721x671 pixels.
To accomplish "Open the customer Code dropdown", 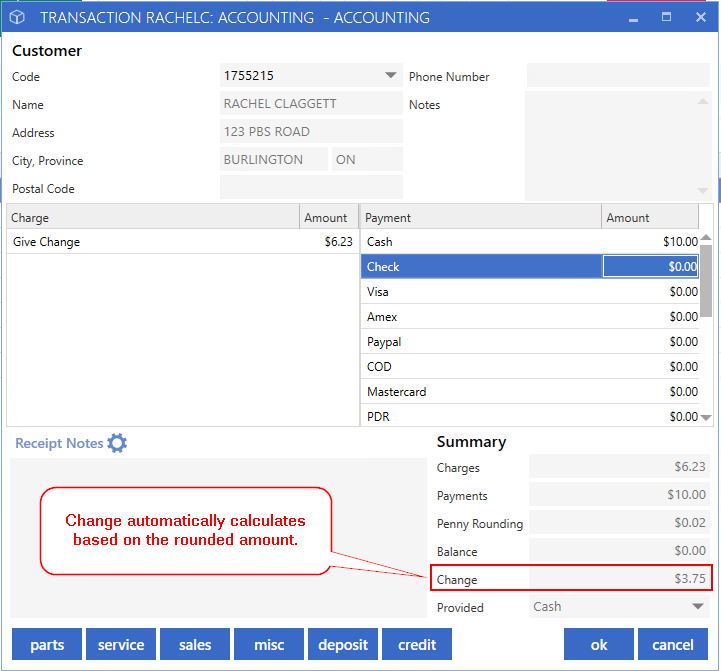I will click(390, 75).
